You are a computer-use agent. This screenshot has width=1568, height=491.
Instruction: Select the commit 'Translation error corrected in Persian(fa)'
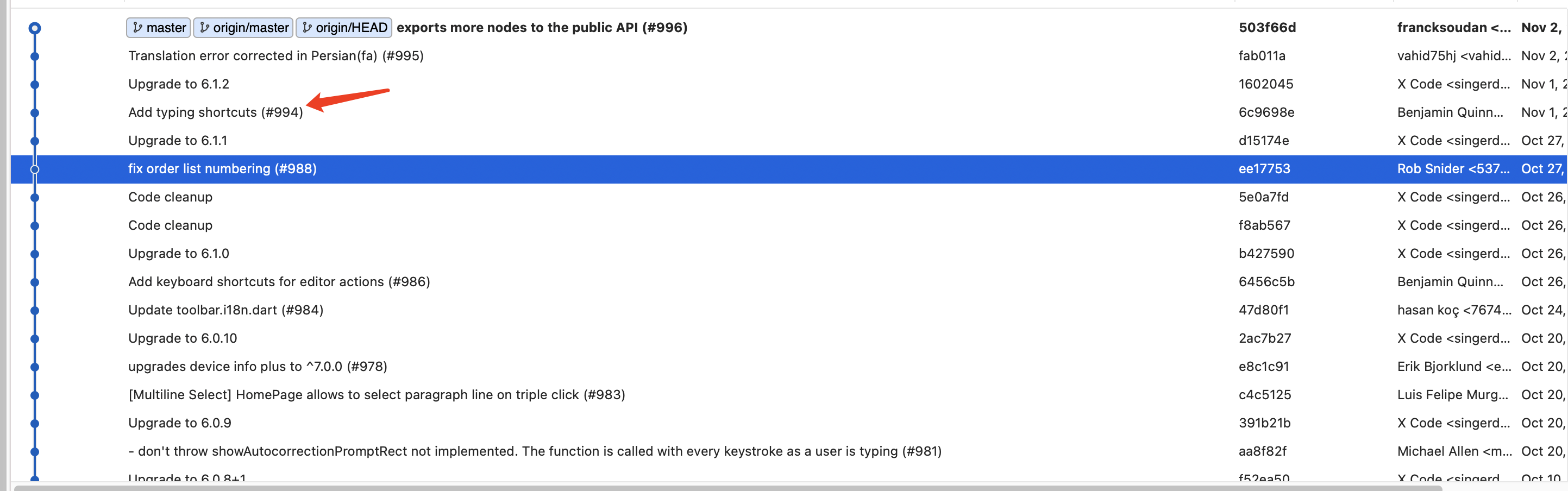point(277,55)
